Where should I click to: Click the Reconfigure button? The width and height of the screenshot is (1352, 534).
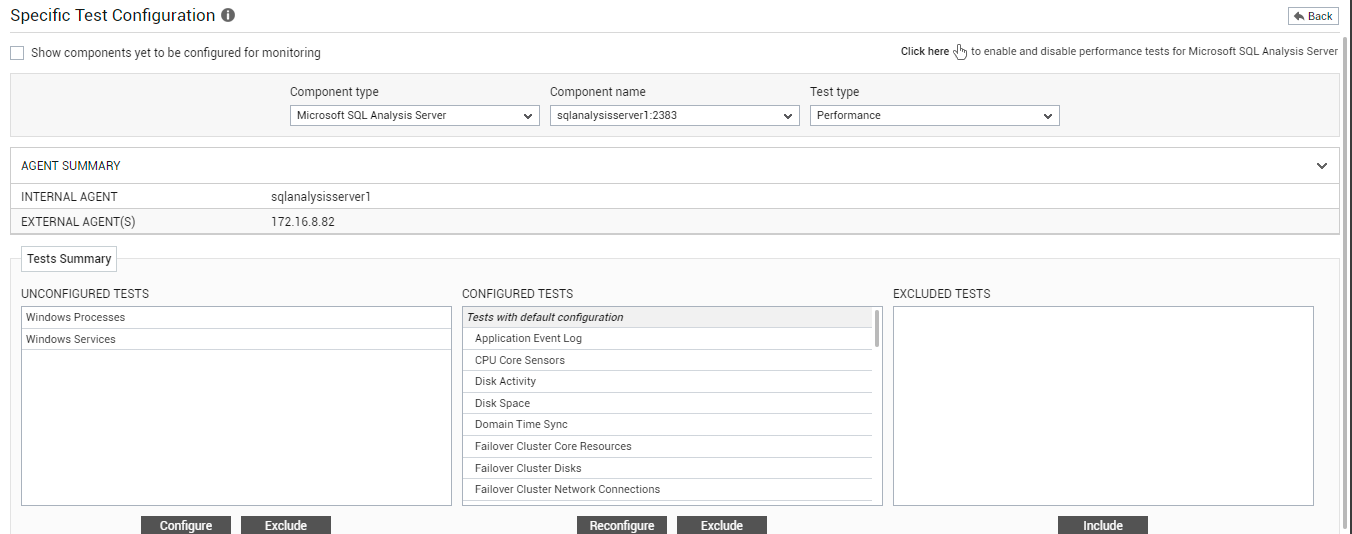point(622,525)
